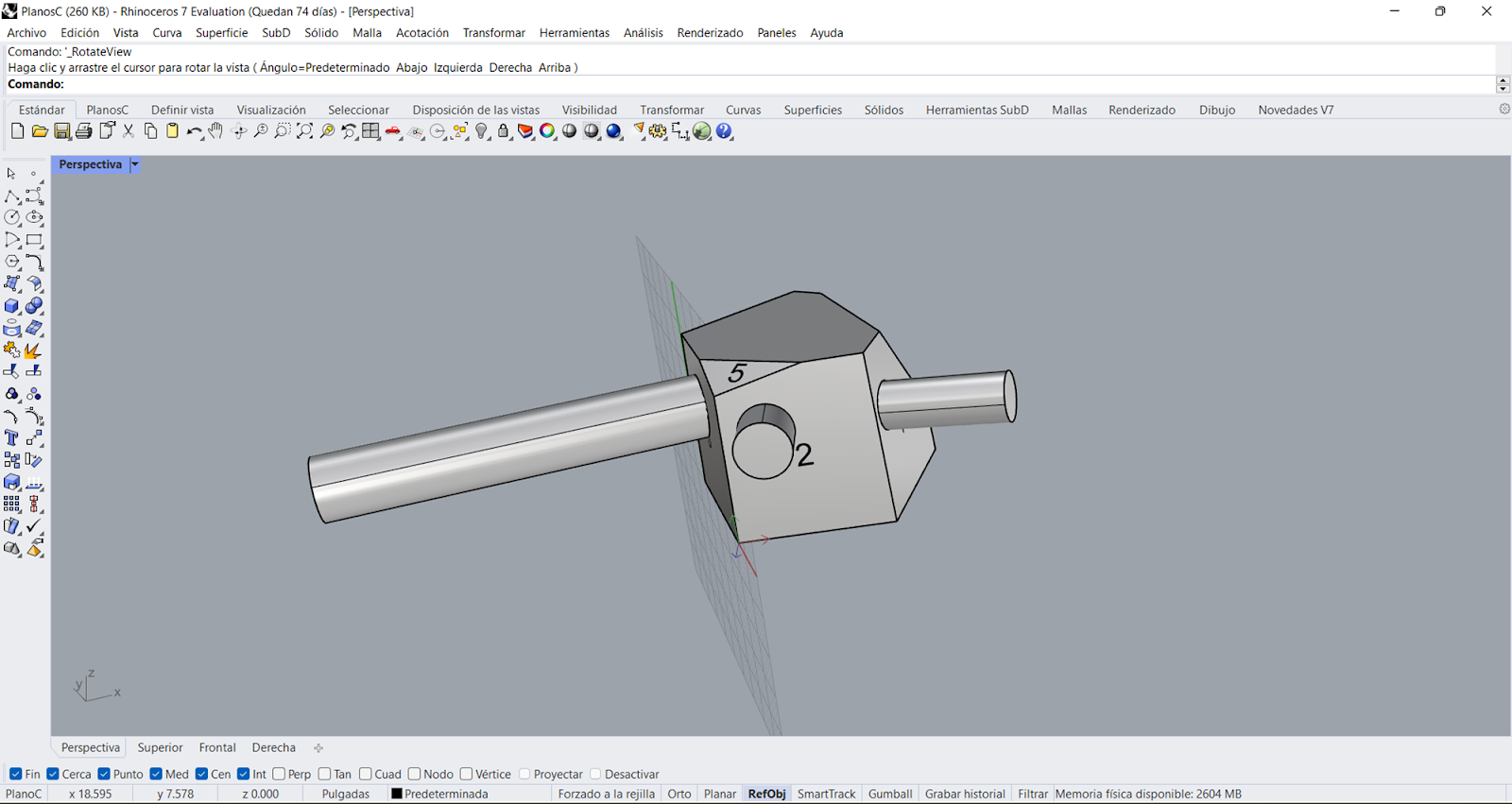1512x804 pixels.
Task: Click the four-viewport layout icon
Action: pos(370,131)
